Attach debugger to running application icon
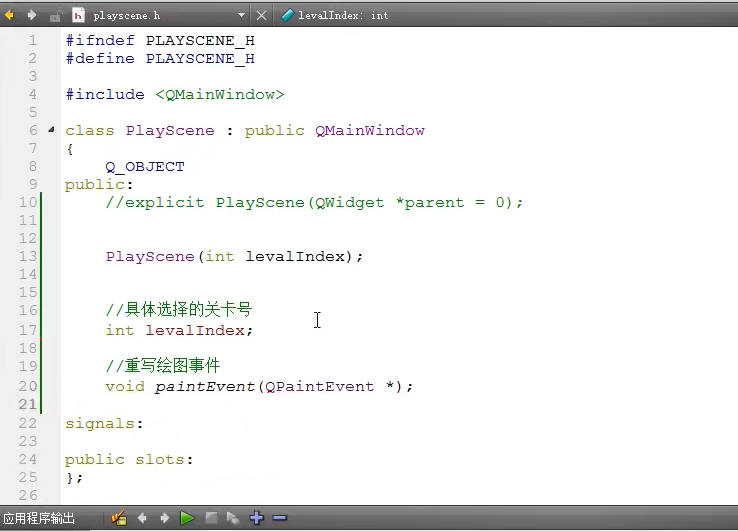738x531 pixels. (233, 518)
